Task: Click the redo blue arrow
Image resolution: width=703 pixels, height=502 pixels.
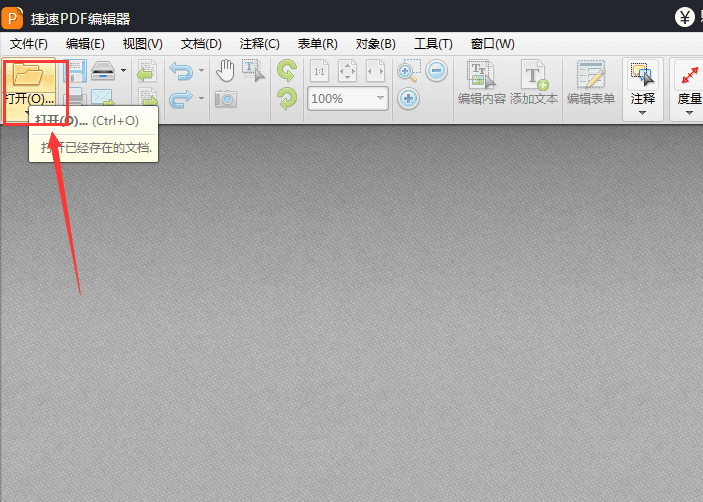Action: point(181,99)
